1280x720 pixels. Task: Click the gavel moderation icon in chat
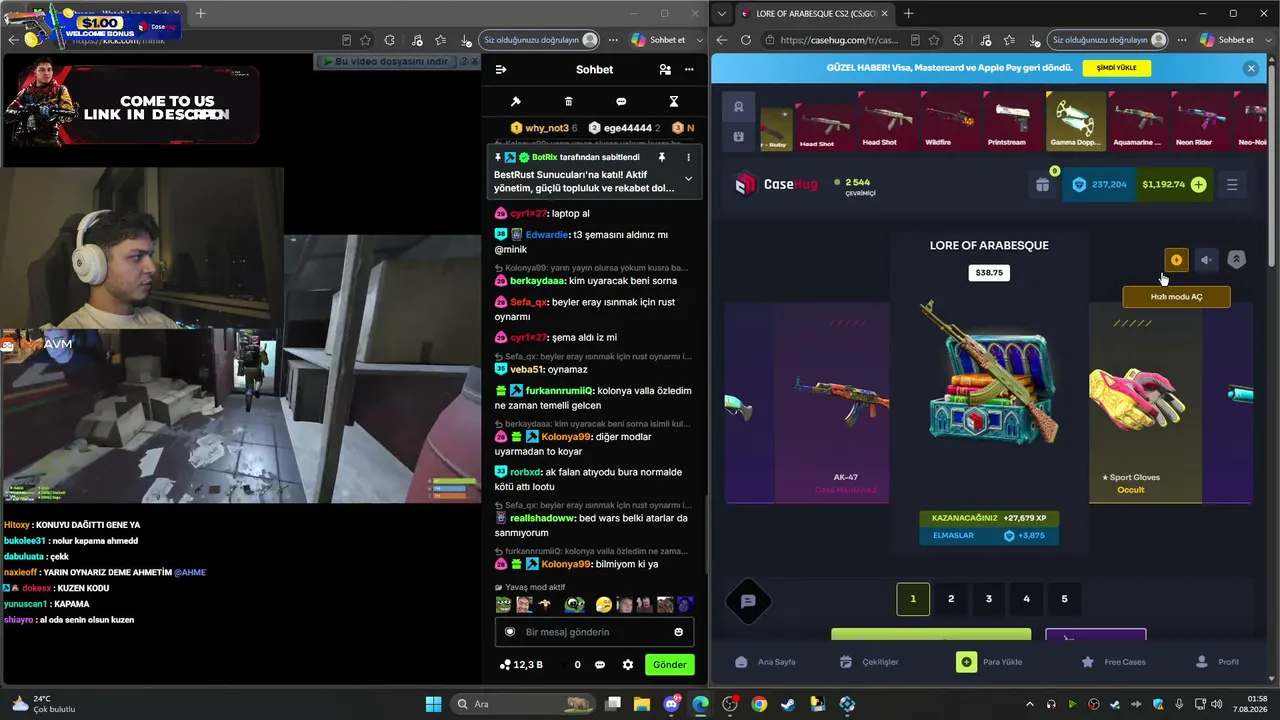[516, 102]
